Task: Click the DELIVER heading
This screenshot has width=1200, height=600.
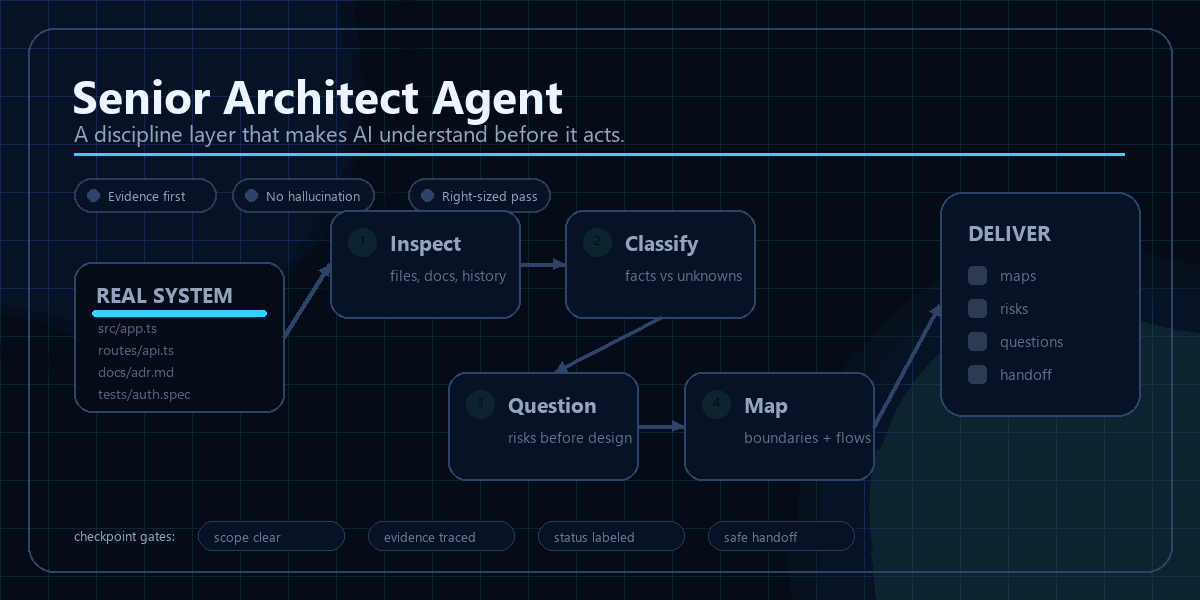Action: tap(1009, 234)
